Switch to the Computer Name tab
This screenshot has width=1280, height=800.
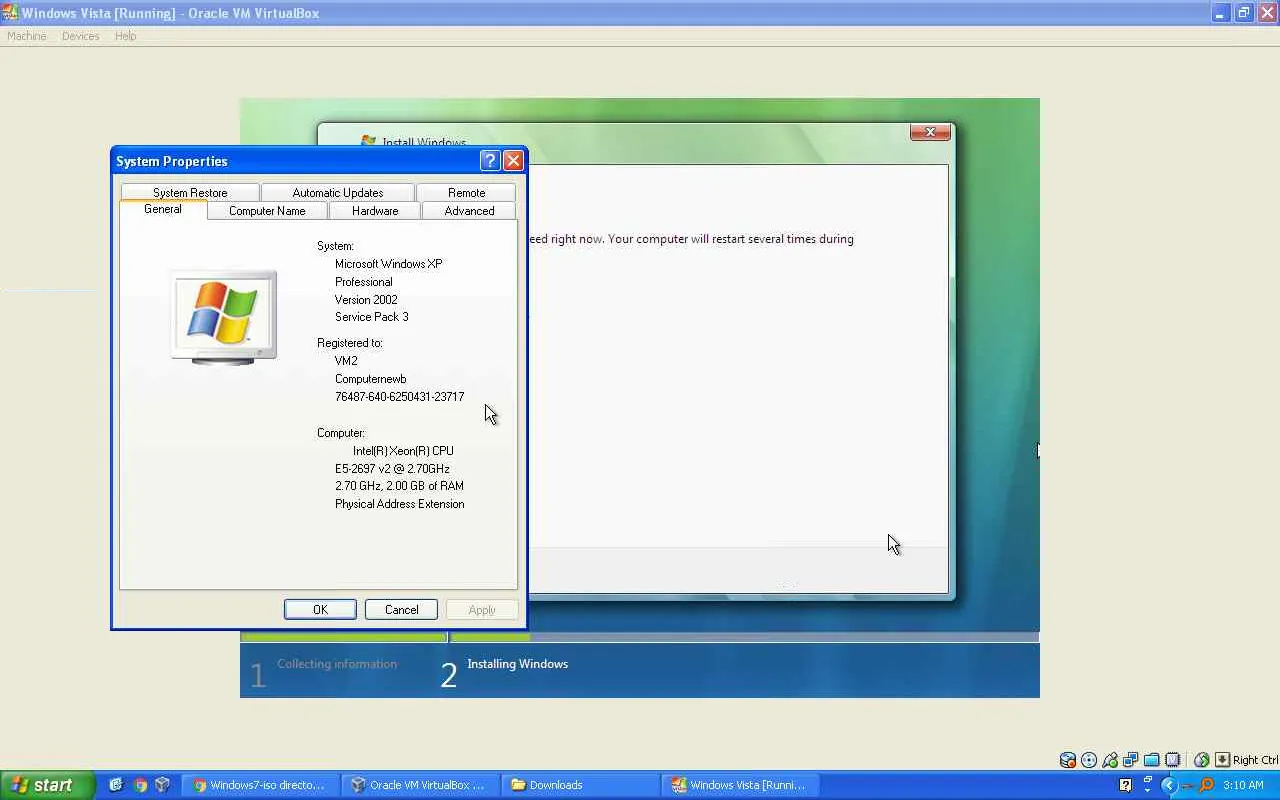[267, 211]
